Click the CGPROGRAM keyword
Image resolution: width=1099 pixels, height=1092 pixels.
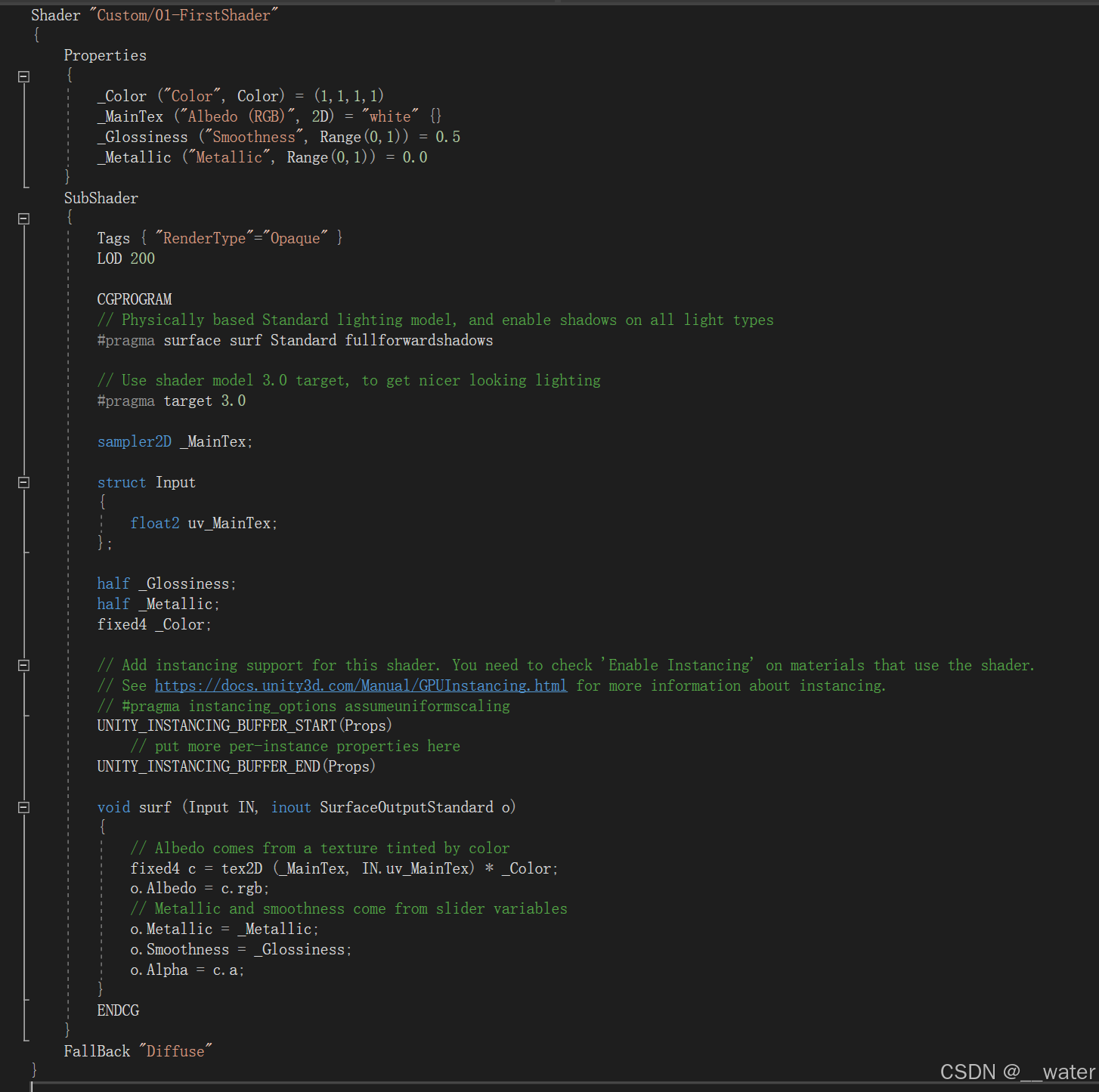(135, 299)
